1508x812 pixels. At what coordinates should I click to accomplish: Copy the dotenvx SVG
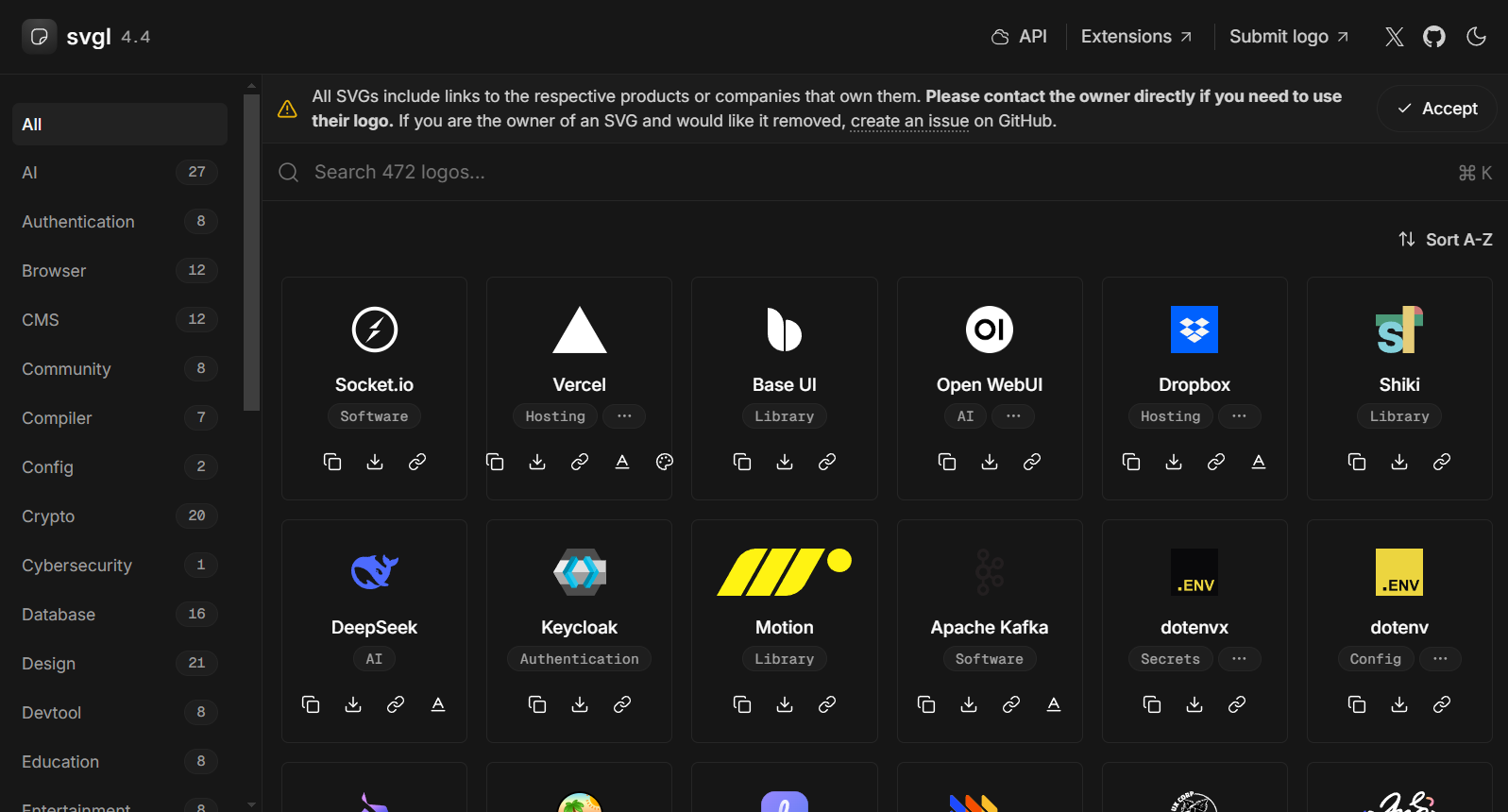(x=1152, y=704)
